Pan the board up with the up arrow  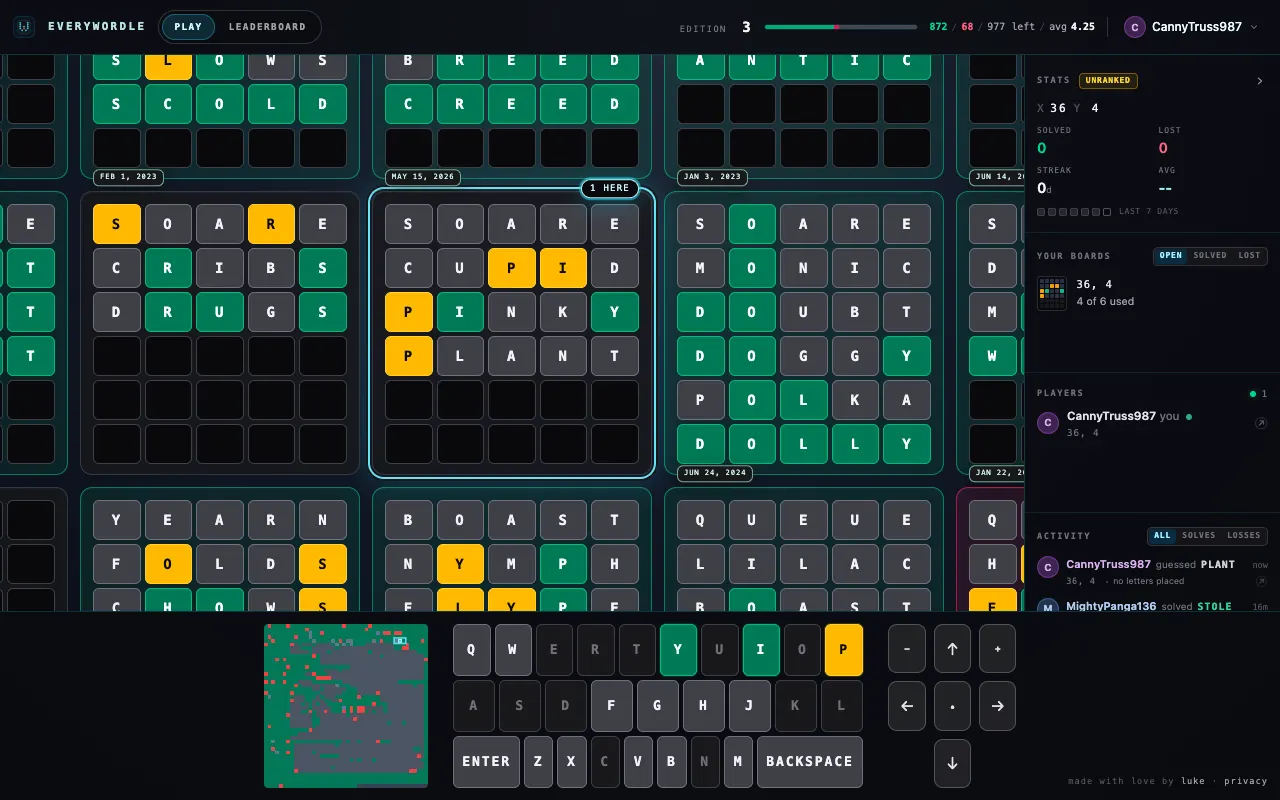952,649
